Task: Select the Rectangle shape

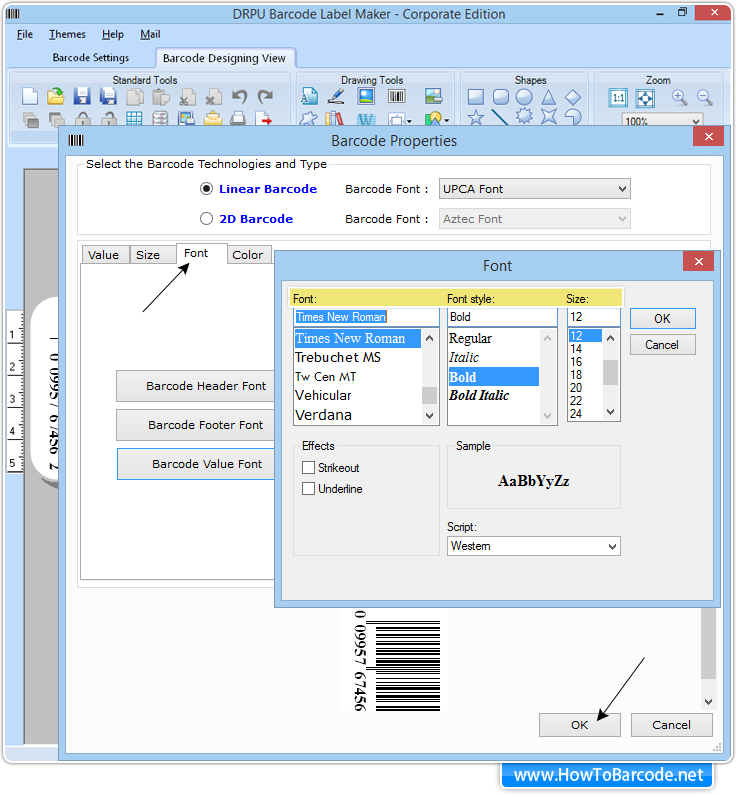Action: click(475, 96)
